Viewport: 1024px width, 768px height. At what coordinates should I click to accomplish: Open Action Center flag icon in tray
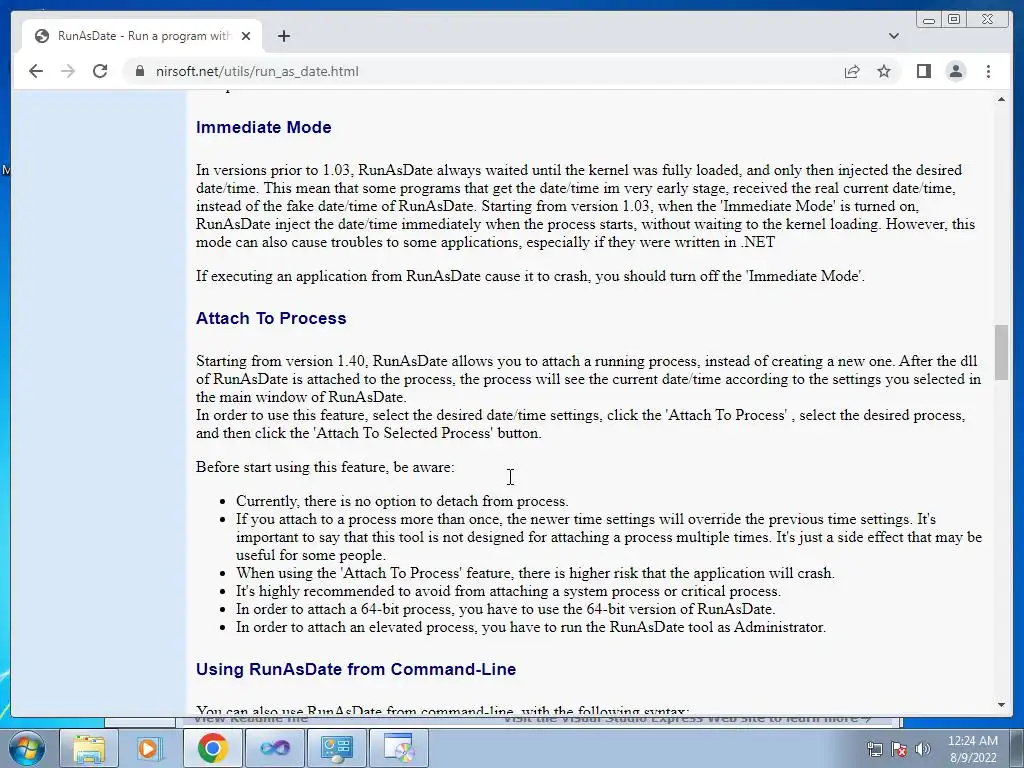899,749
